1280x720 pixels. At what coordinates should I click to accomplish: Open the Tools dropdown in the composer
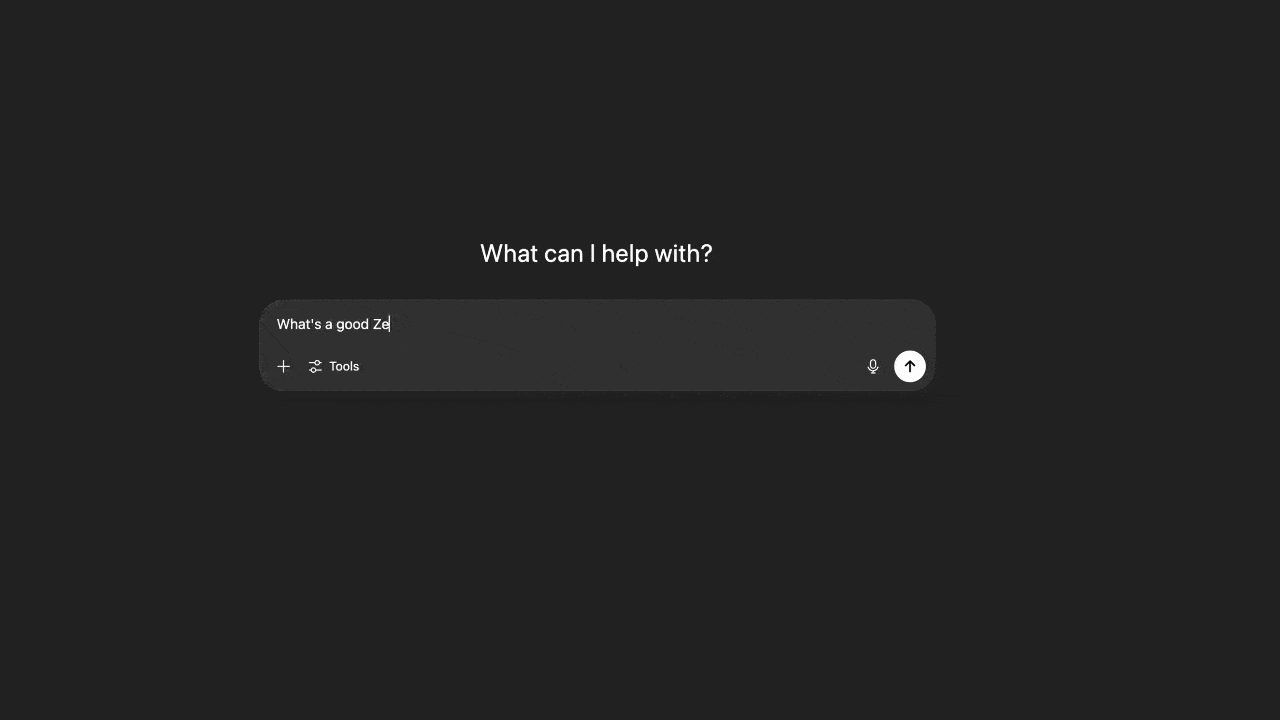[334, 367]
